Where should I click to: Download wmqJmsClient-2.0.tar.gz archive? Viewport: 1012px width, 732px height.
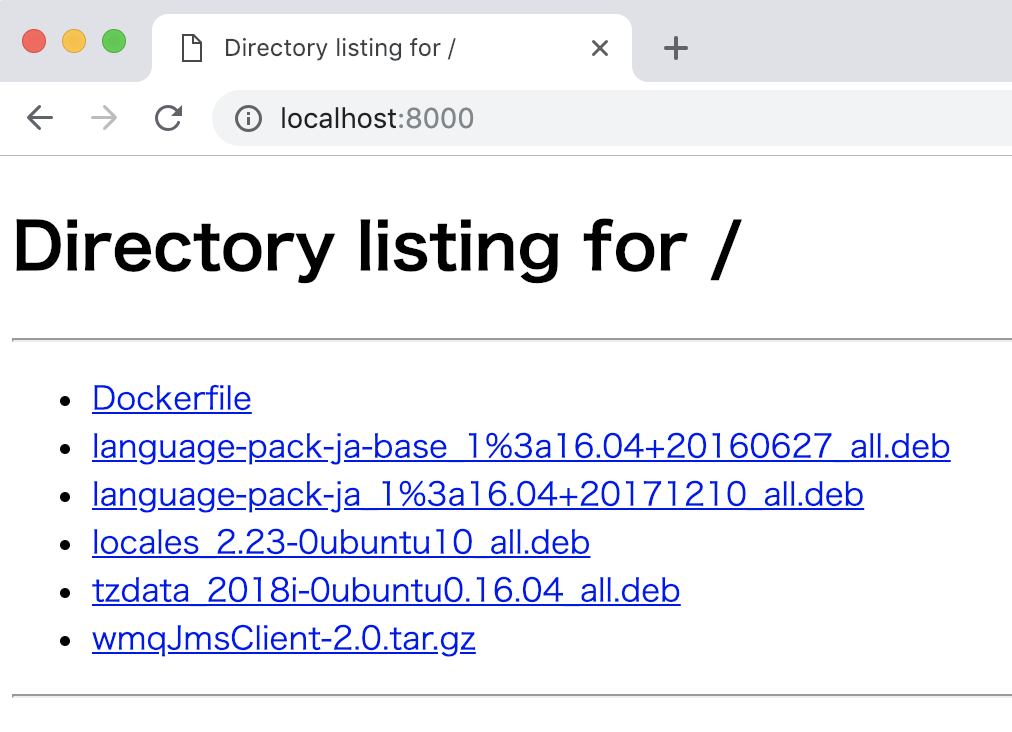(284, 639)
